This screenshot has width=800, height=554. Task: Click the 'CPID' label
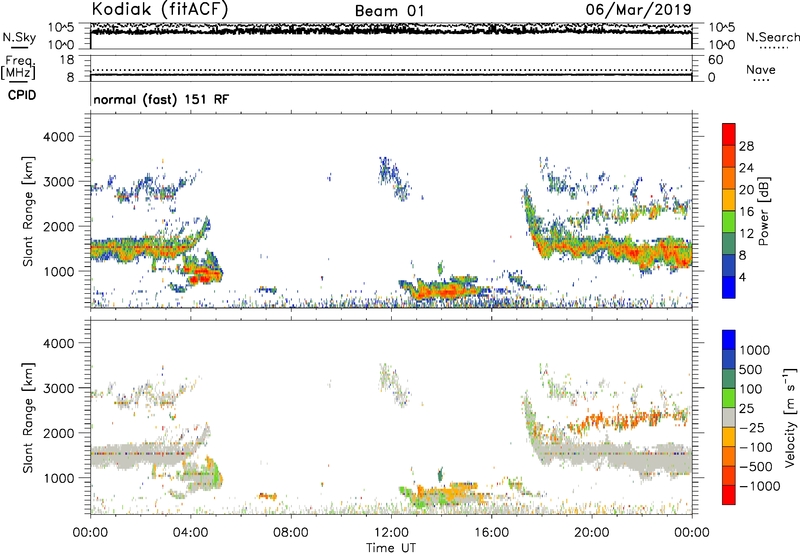click(22, 95)
